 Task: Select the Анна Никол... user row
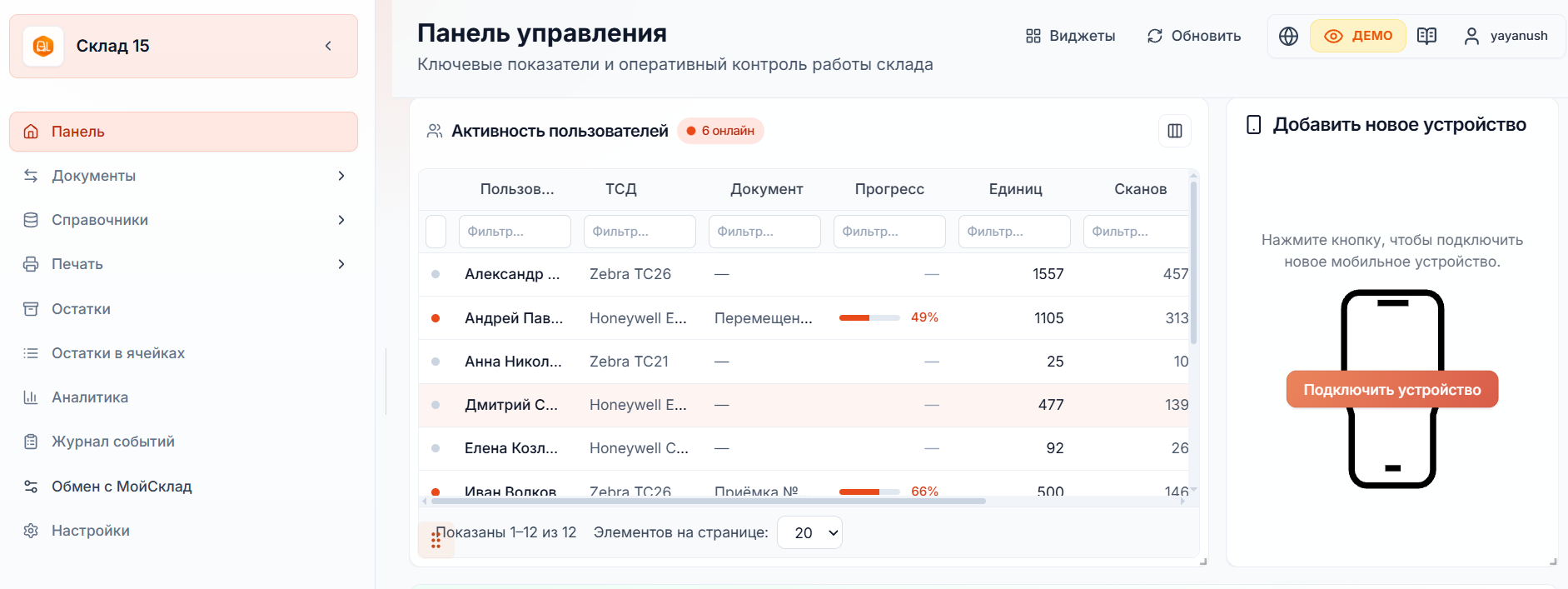pos(804,362)
